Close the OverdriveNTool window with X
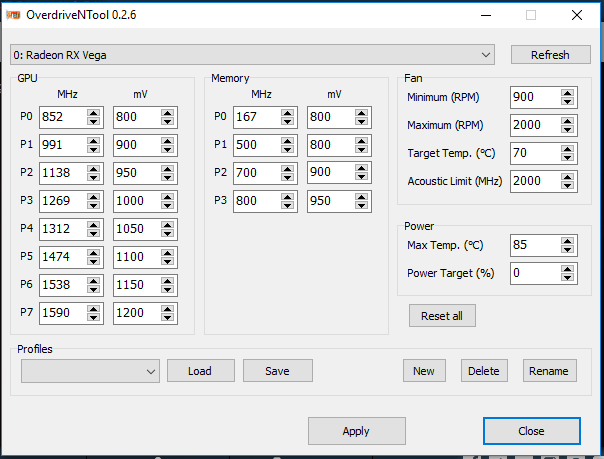The image size is (604, 459). (577, 15)
